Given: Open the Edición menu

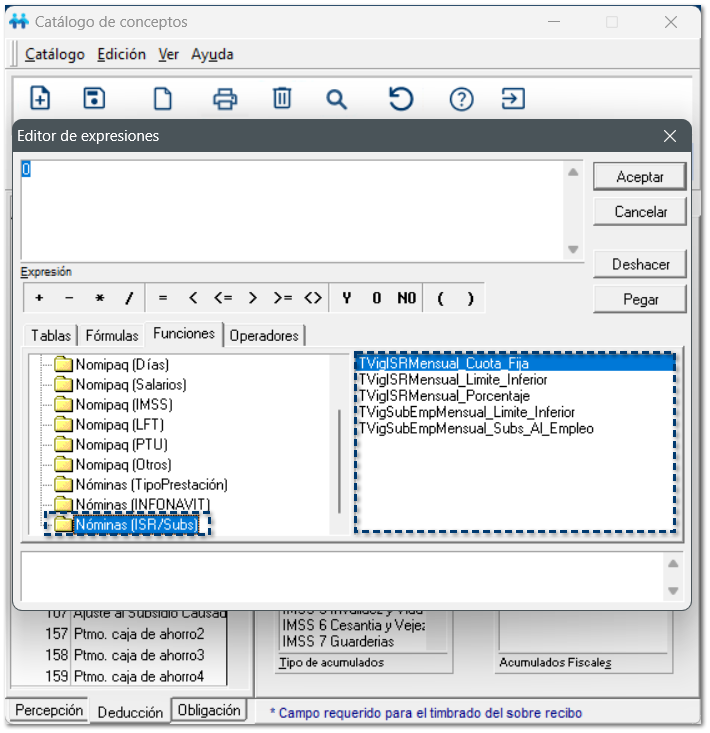Looking at the screenshot, I should pos(121,54).
